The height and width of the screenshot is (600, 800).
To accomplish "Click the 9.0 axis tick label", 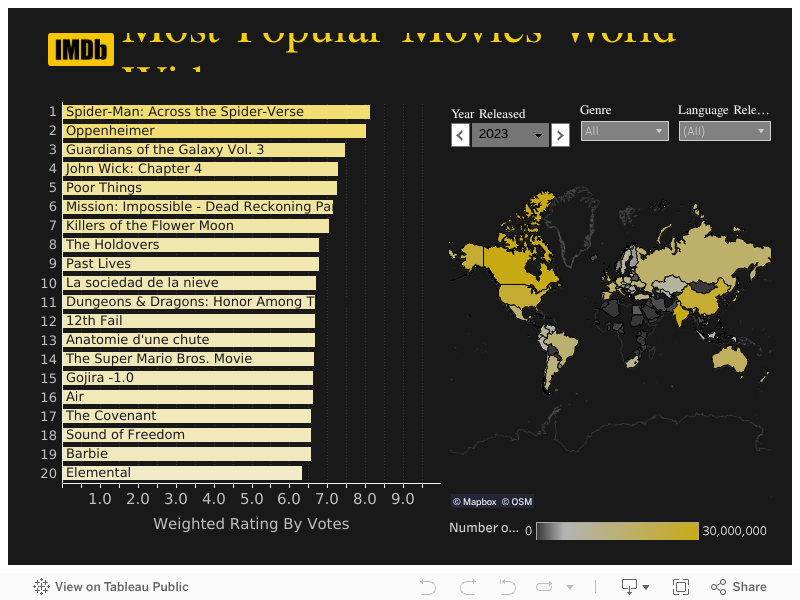I will coord(403,499).
